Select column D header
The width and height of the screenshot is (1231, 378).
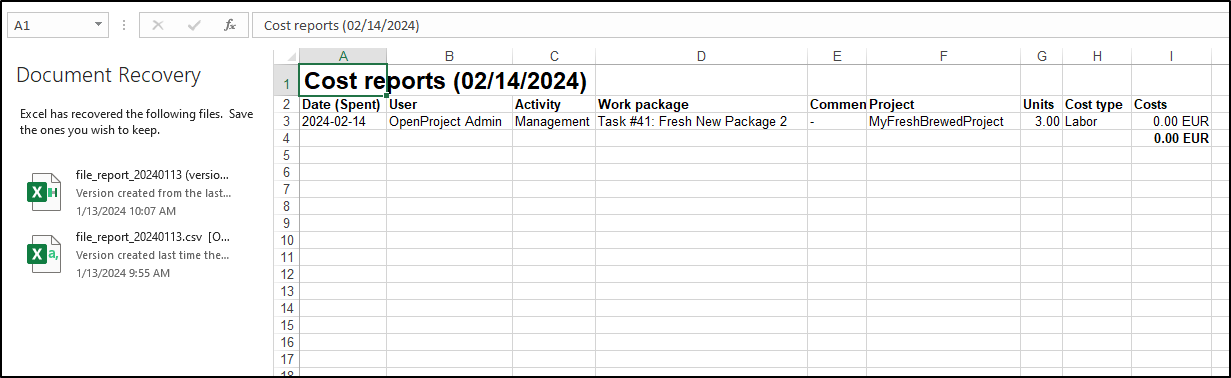701,56
